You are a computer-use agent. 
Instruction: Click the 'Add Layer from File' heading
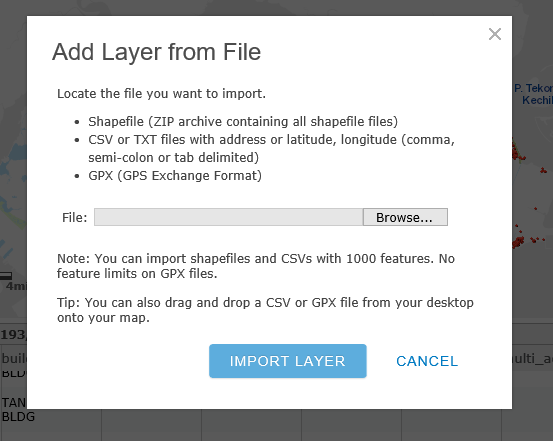click(157, 52)
